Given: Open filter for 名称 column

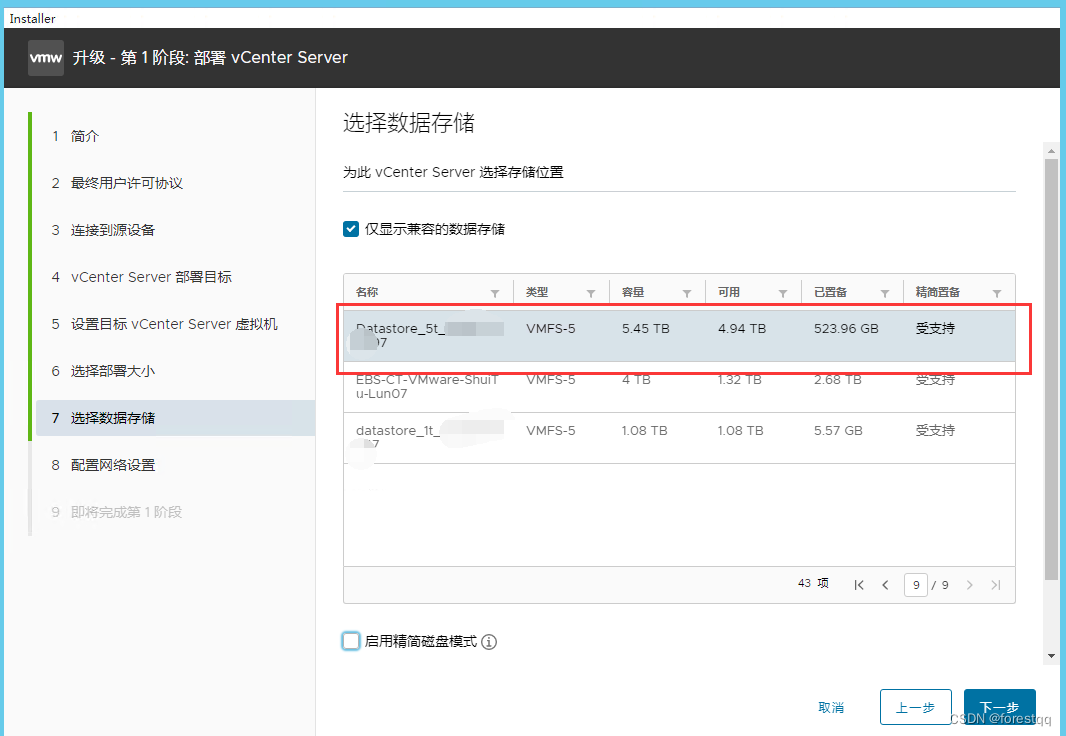Looking at the screenshot, I should pos(495,294).
